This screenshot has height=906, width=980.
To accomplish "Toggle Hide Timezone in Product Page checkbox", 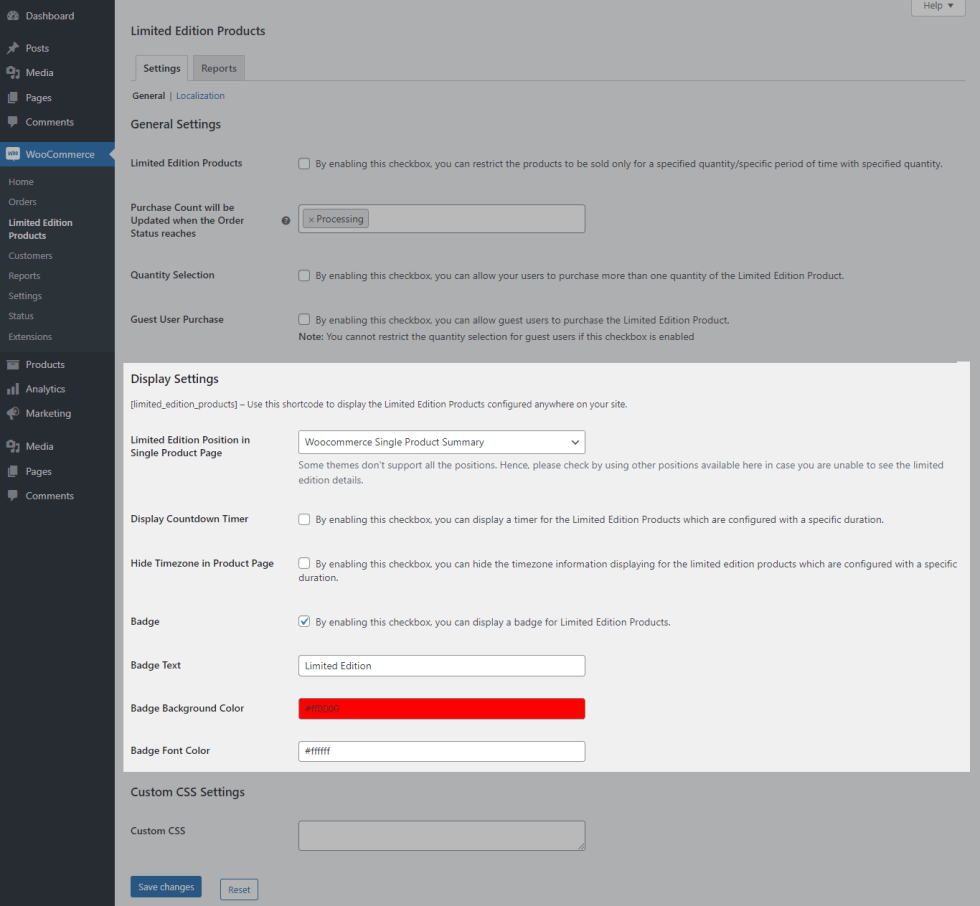I will 304,563.
